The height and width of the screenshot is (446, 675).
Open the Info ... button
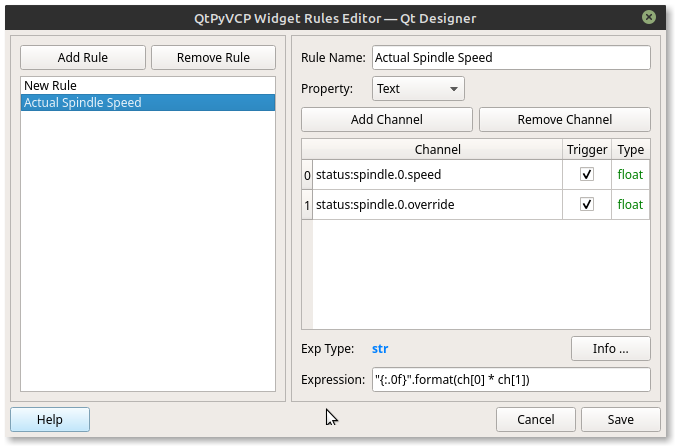pyautogui.click(x=610, y=349)
